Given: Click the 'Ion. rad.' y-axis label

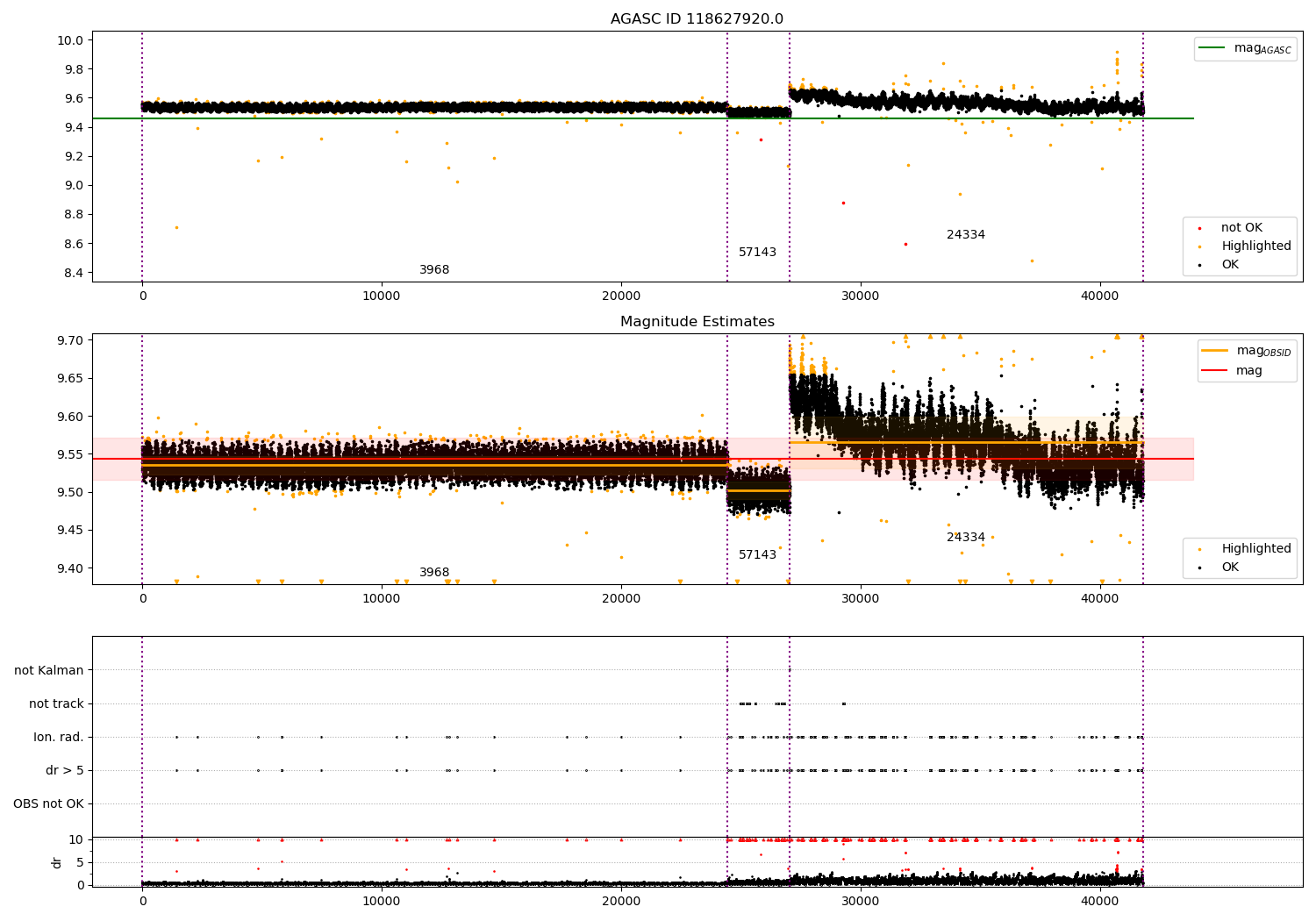Looking at the screenshot, I should click(59, 738).
